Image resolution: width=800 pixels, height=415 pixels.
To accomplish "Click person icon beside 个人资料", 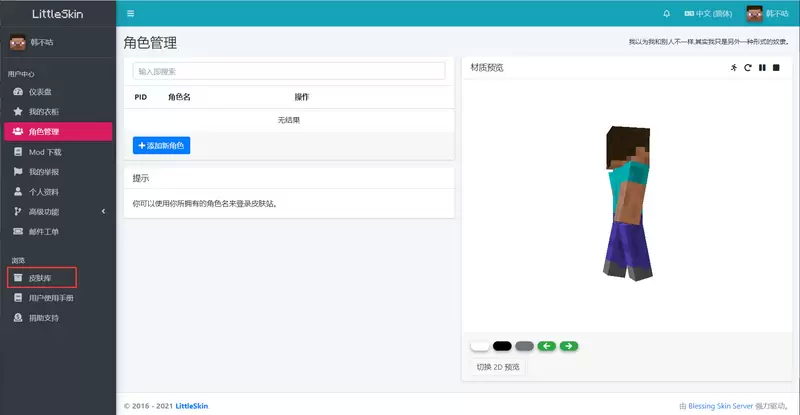I will click(x=18, y=191).
